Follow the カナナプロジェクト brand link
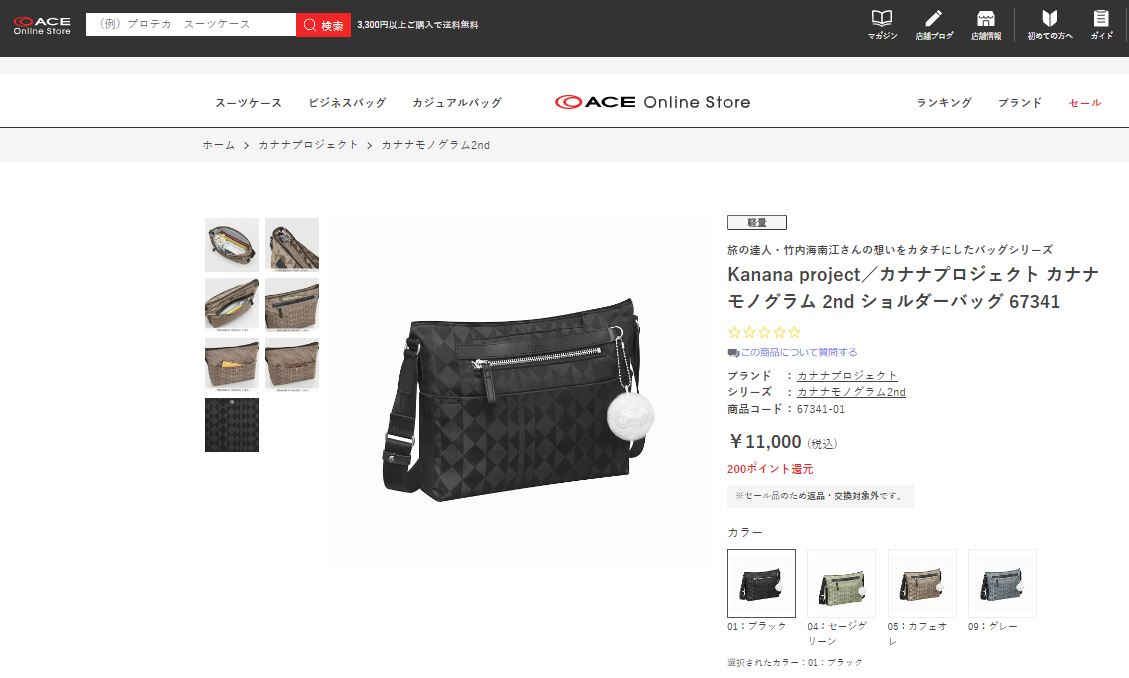This screenshot has width=1129, height=678. click(847, 376)
